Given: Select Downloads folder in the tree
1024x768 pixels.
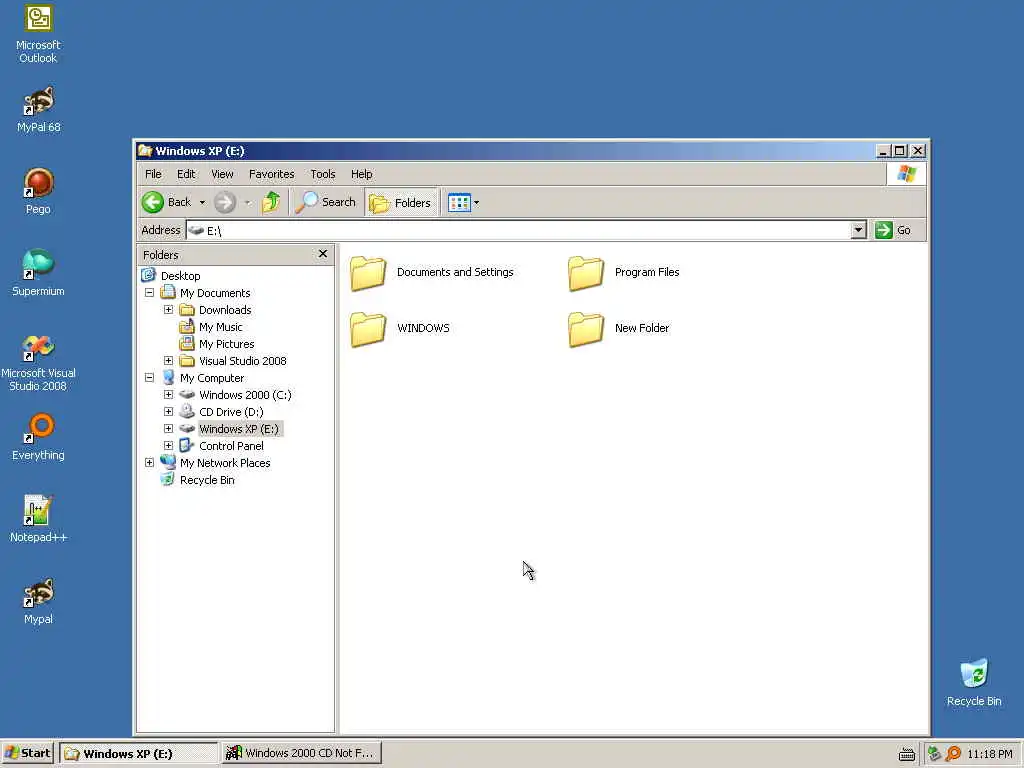Looking at the screenshot, I should tap(225, 310).
